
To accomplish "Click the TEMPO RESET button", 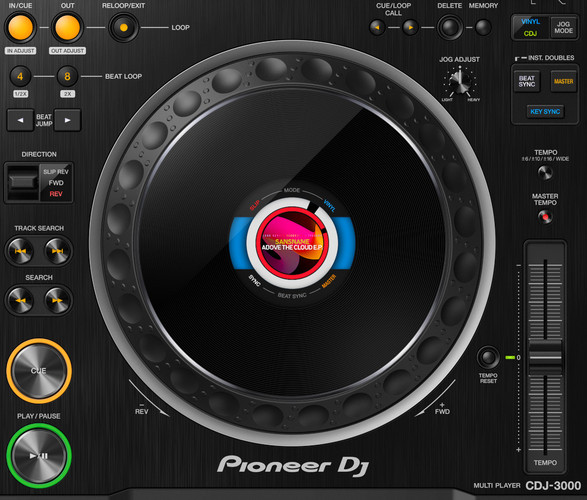I will click(488, 357).
